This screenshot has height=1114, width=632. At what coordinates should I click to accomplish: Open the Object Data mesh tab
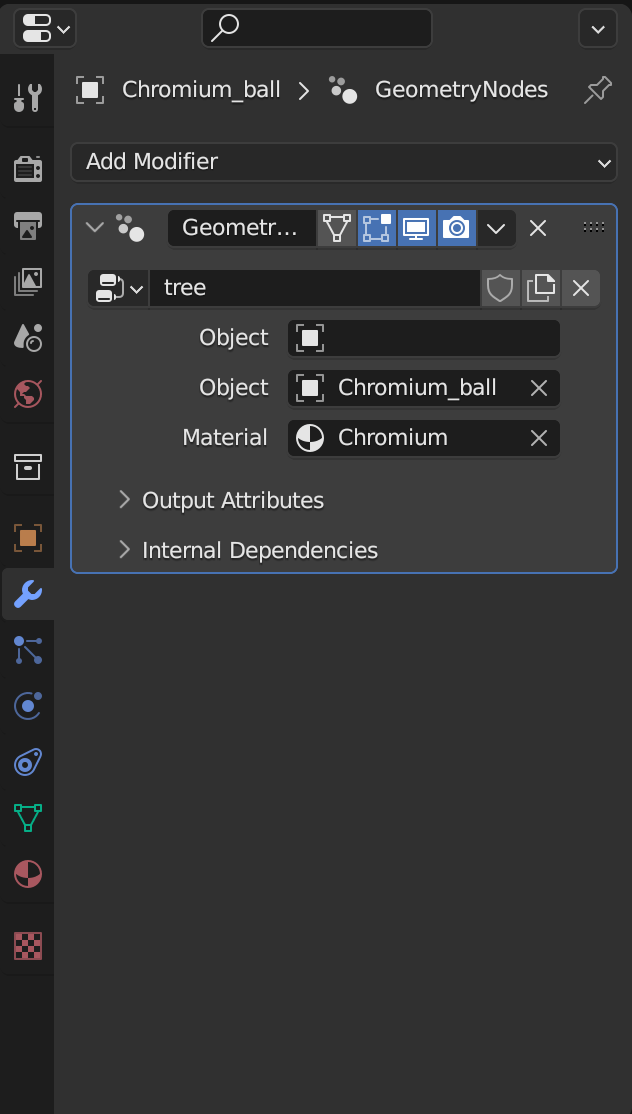coord(28,818)
